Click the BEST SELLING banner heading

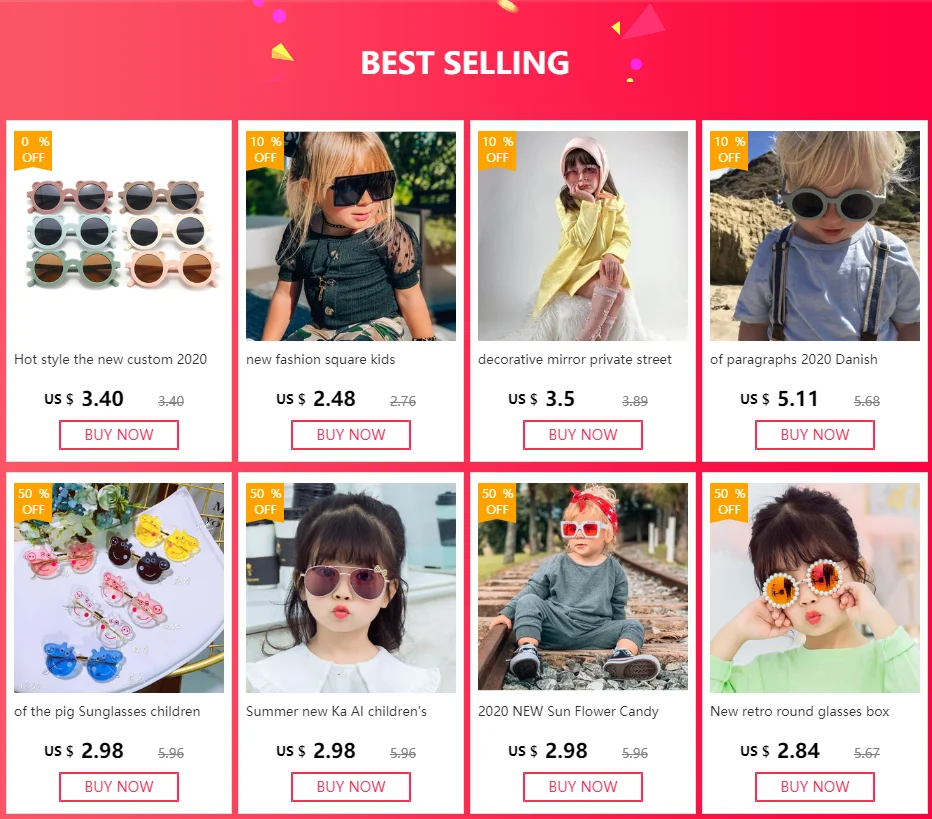tap(465, 62)
